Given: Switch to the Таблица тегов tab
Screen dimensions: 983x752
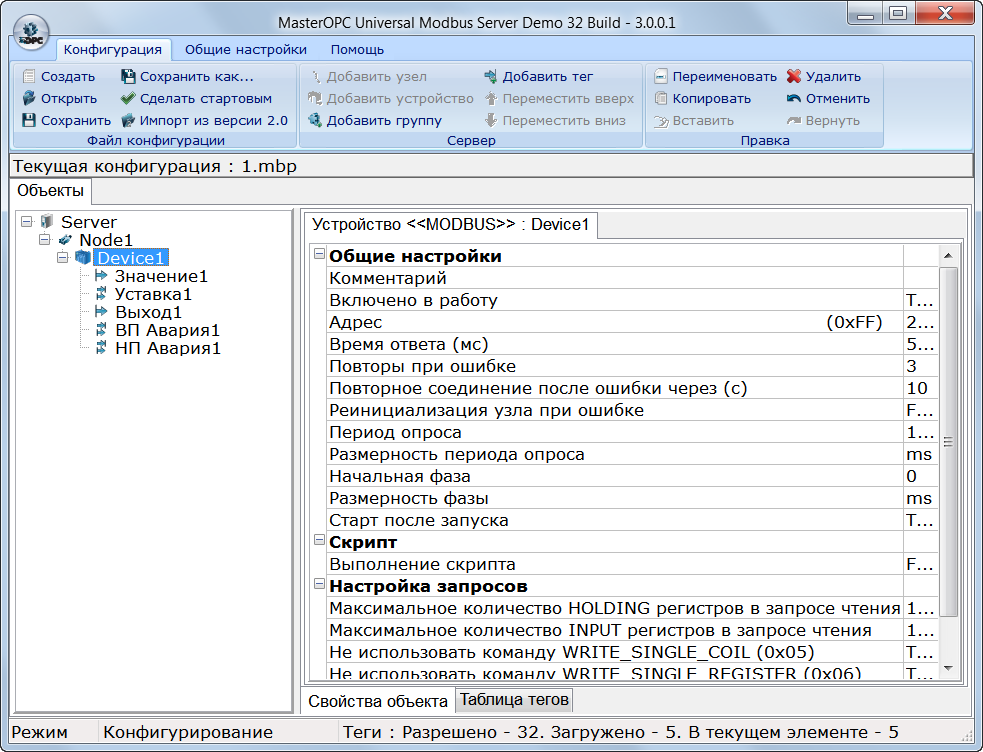Looking at the screenshot, I should [x=514, y=699].
